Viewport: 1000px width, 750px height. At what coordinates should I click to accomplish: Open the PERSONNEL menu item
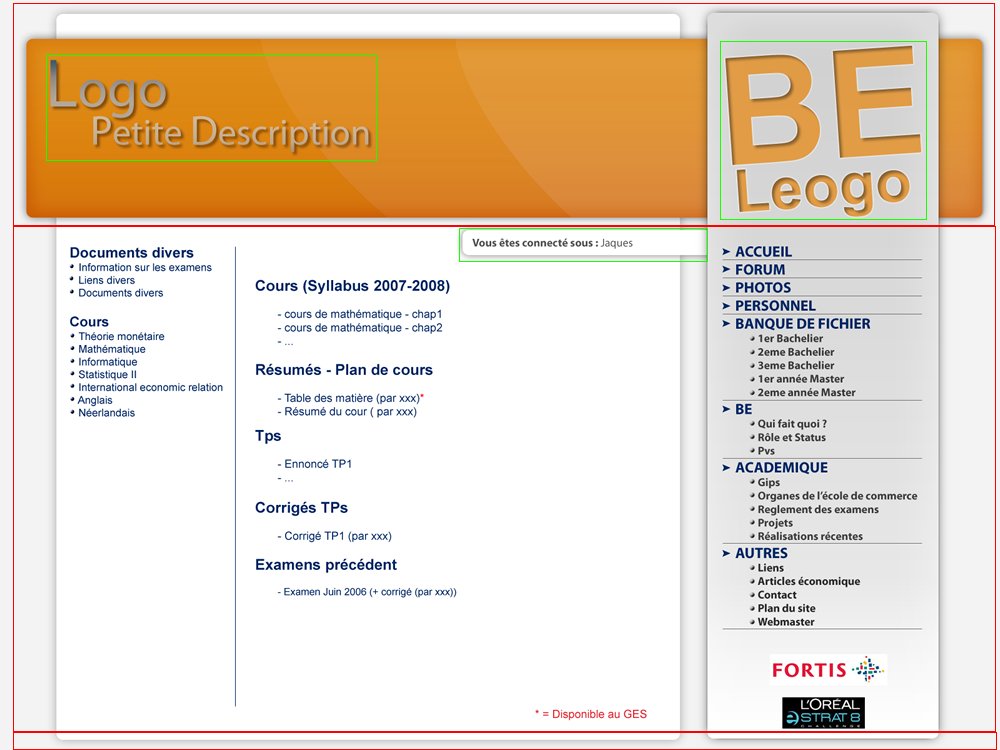[x=776, y=306]
